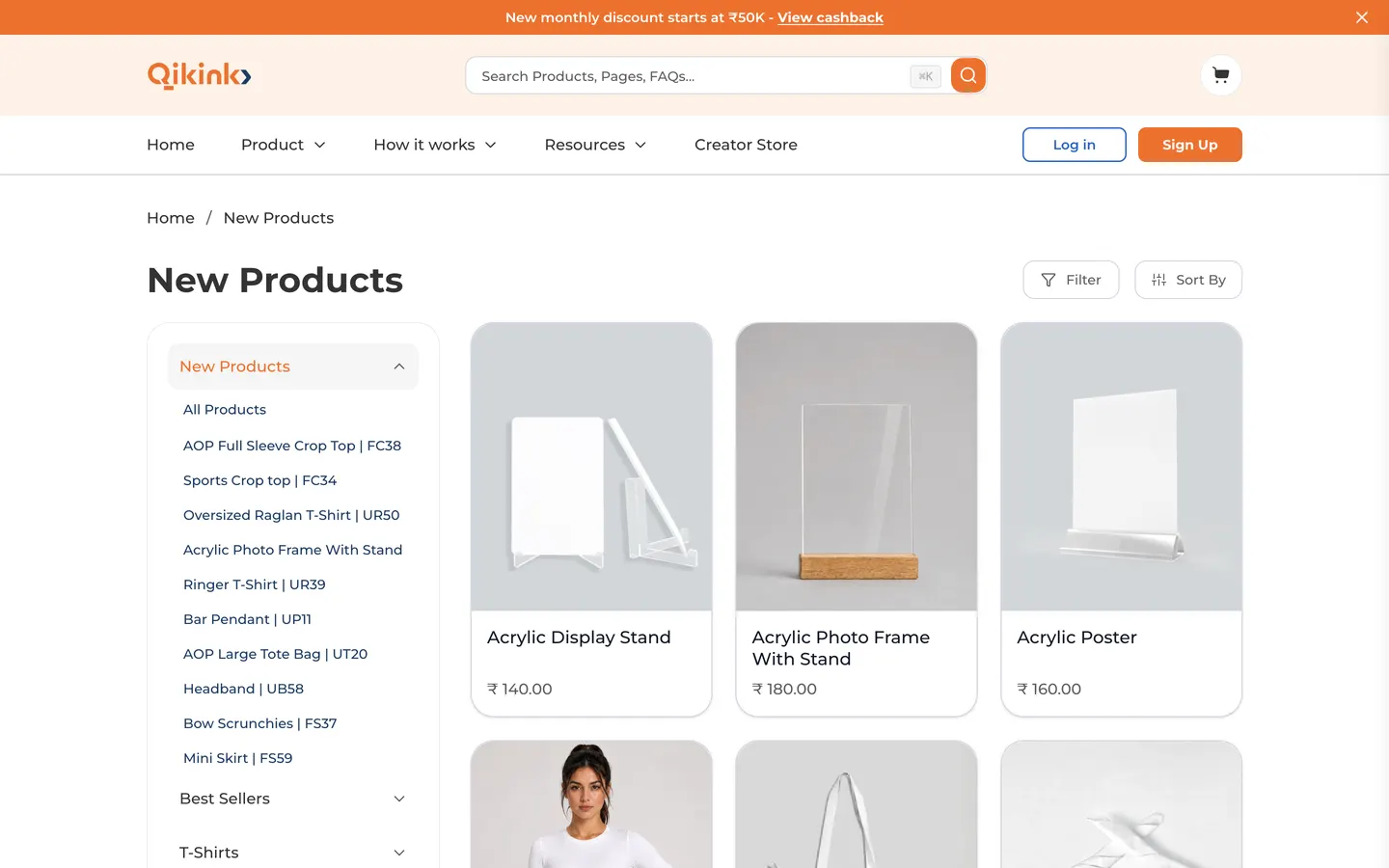The width and height of the screenshot is (1389, 868).
Task: Open the Product dropdown menu
Action: click(284, 145)
